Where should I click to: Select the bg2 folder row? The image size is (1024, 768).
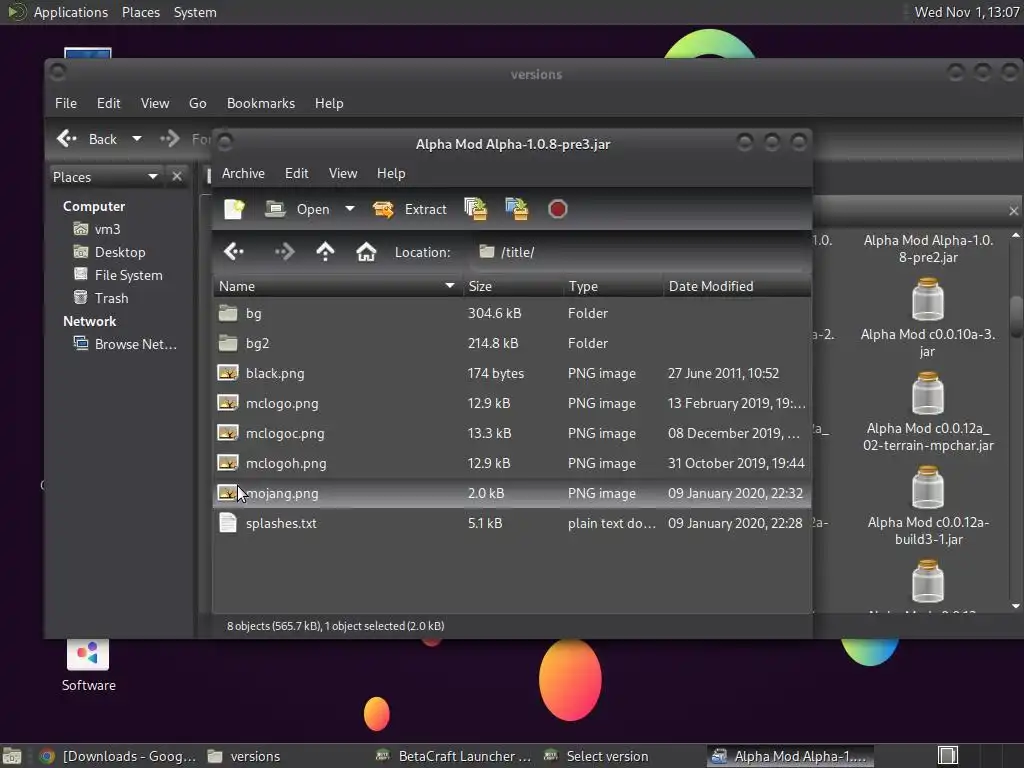513,344
